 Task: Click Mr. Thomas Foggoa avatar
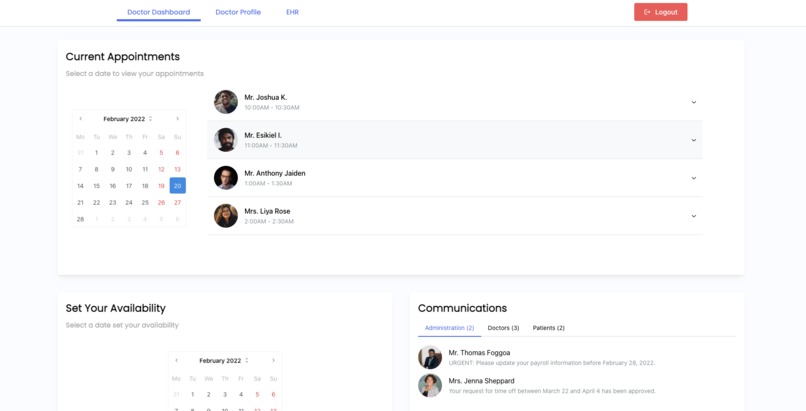pyautogui.click(x=430, y=357)
